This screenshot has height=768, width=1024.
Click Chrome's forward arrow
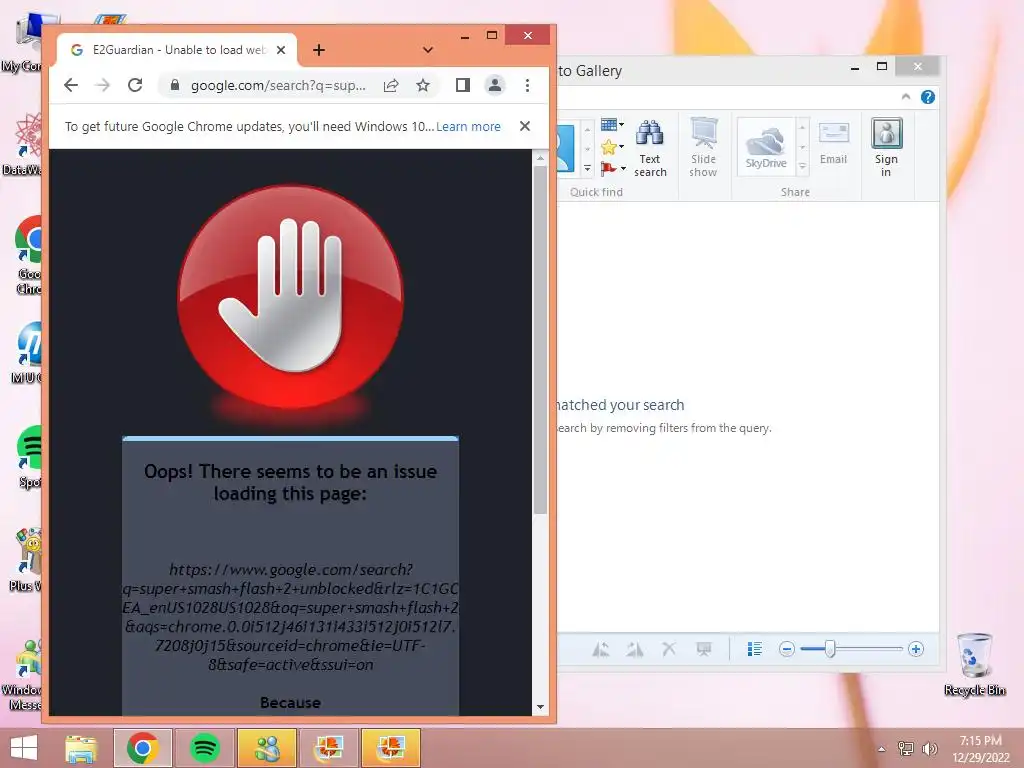[103, 85]
